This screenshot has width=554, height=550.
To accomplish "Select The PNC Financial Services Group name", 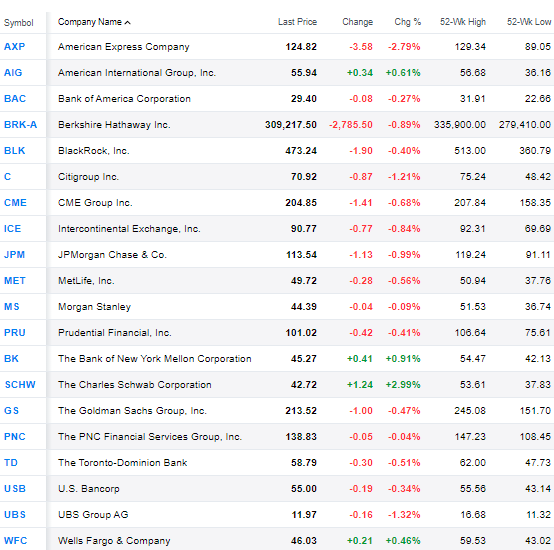I will pyautogui.click(x=150, y=437).
